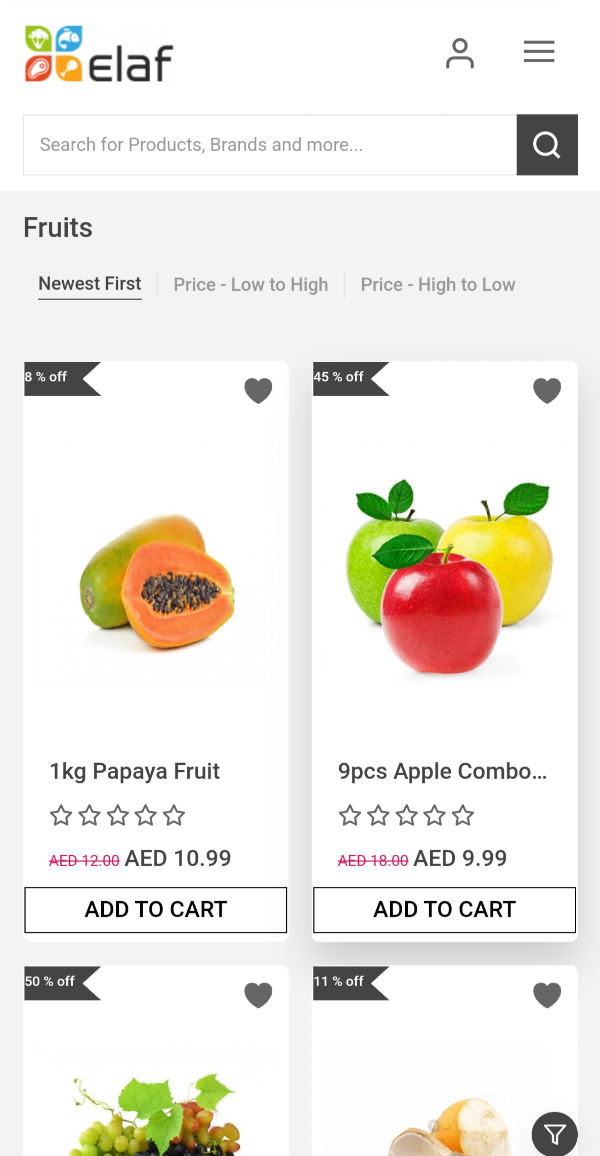Screen dimensions: 600x1156
Task: Rate Papaya Fruit five stars
Action: click(x=174, y=816)
